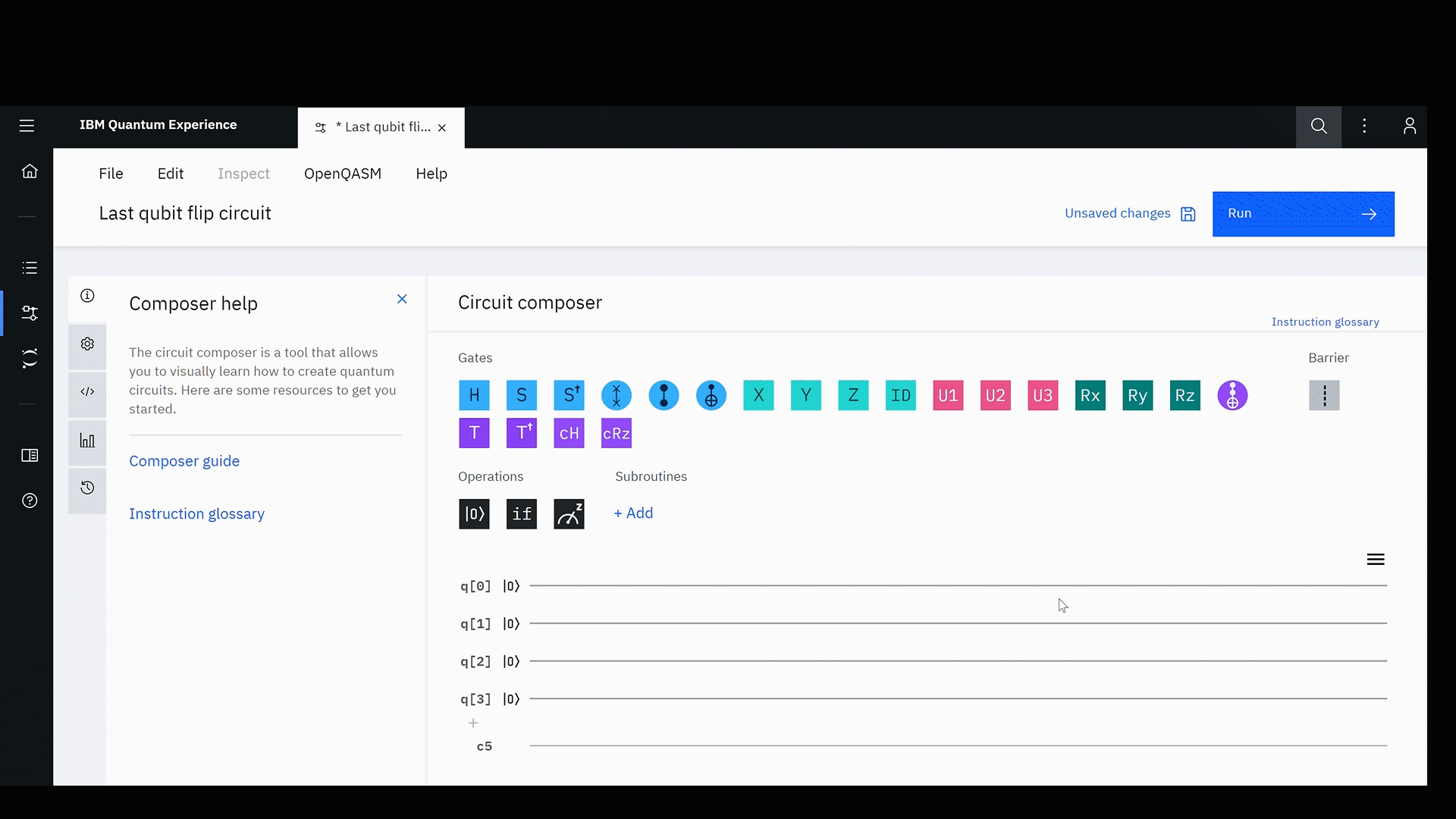Select the barrier icon

pyautogui.click(x=1324, y=395)
